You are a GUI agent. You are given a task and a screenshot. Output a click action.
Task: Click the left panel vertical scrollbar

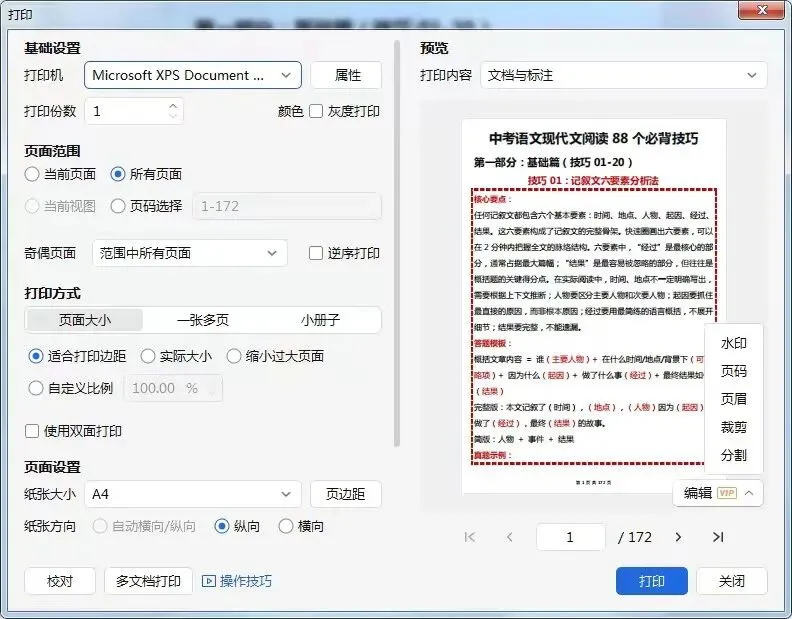click(x=397, y=243)
